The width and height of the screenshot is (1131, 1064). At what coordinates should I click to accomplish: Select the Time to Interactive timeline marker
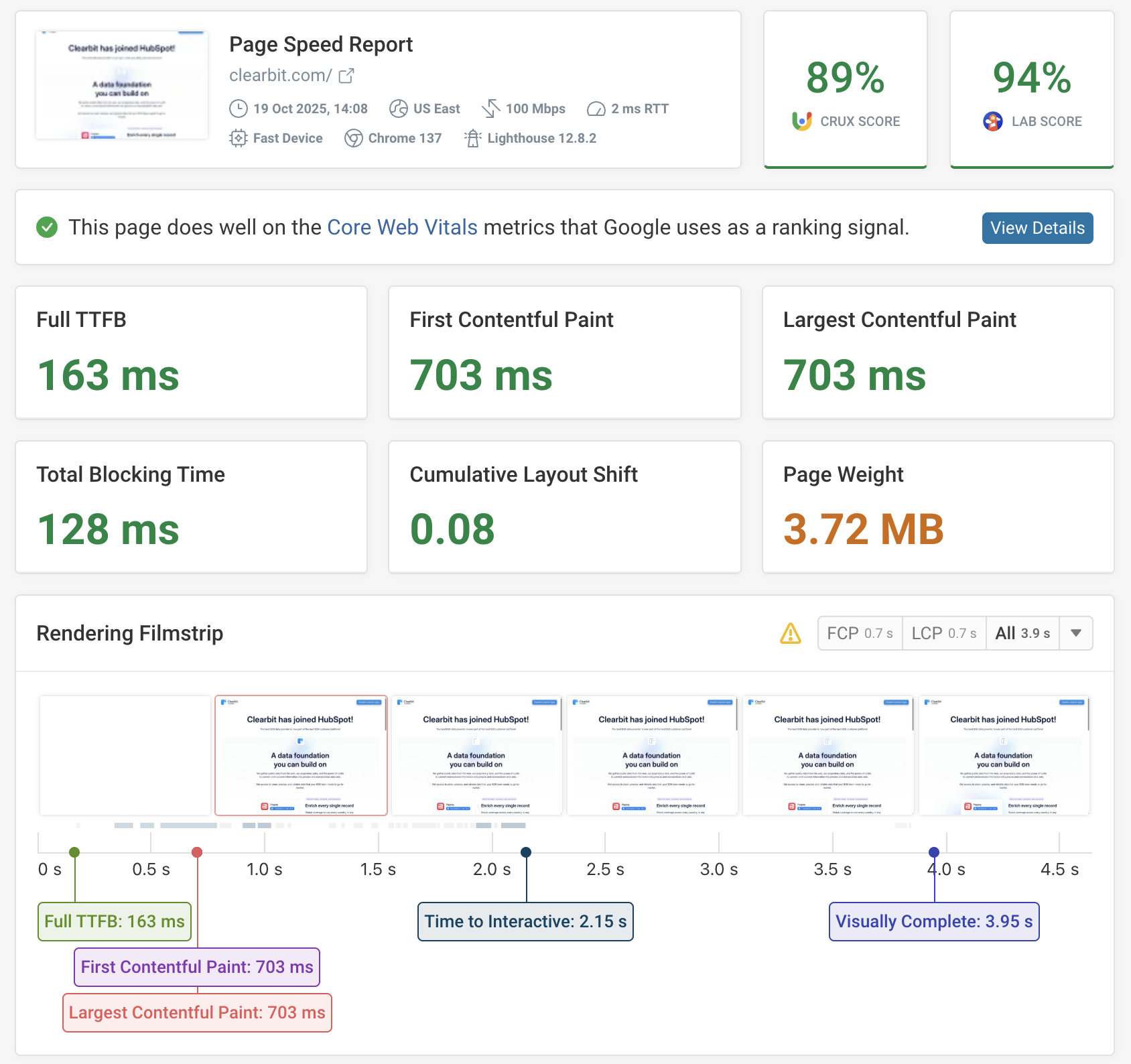[x=526, y=852]
